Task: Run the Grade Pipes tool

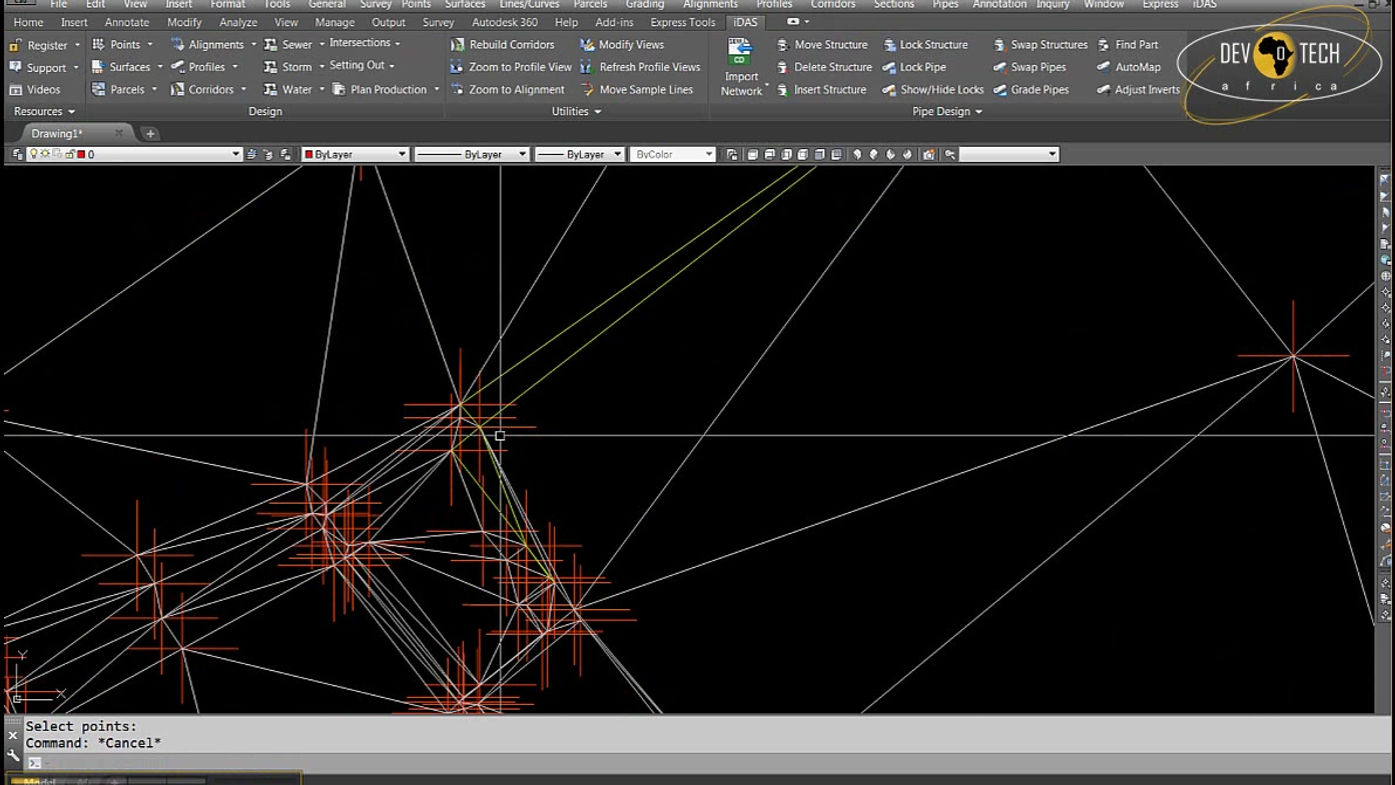Action: point(1030,89)
